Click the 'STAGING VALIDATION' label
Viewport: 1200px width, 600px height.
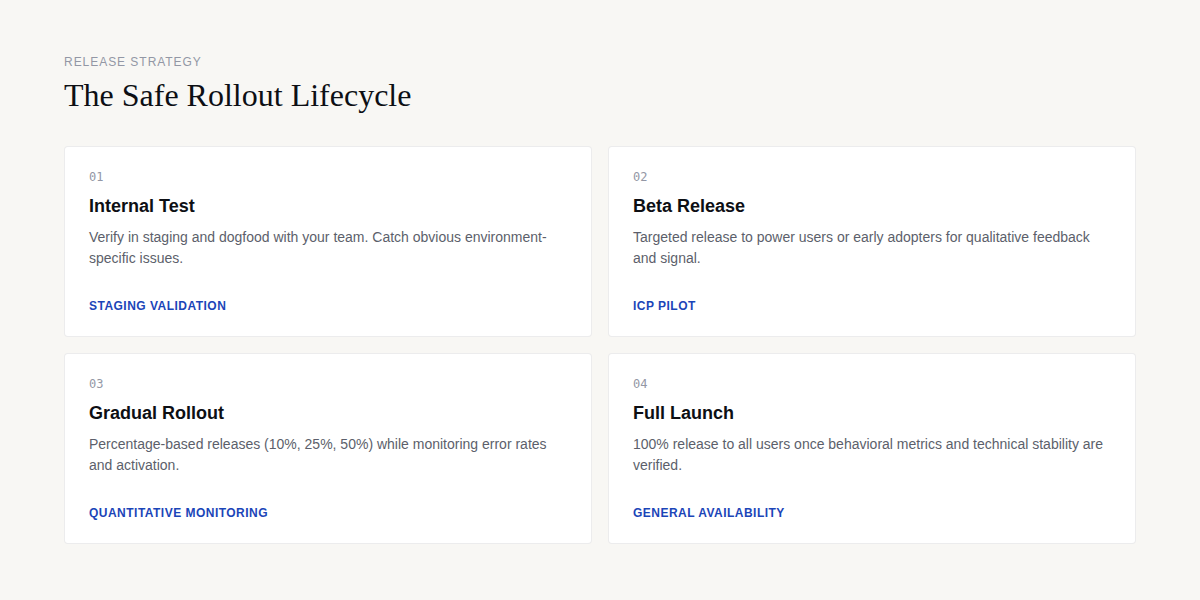coord(158,306)
